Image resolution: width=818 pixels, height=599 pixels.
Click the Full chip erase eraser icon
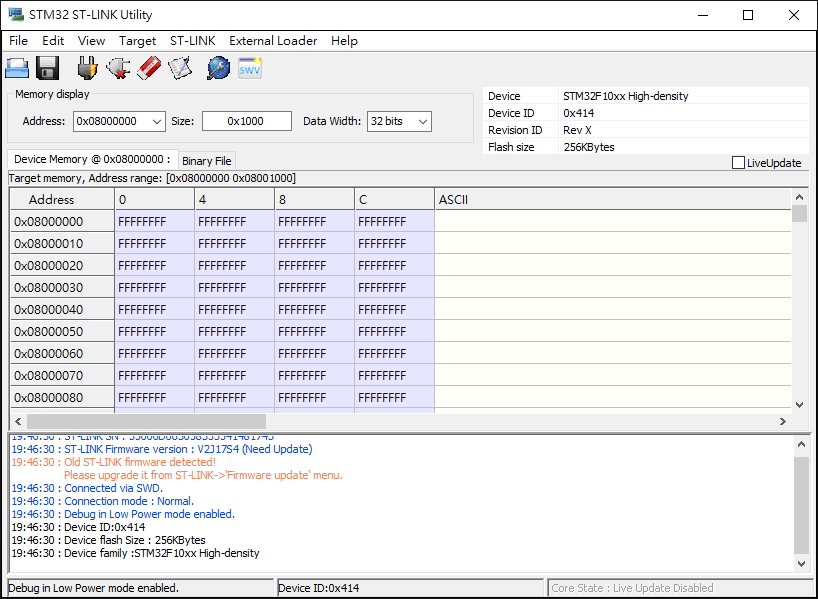click(x=149, y=68)
